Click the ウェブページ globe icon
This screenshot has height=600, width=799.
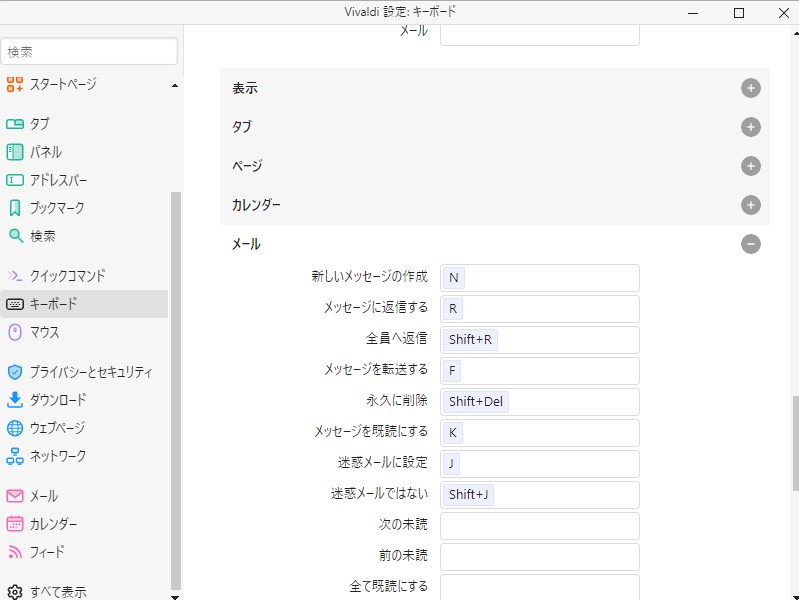(15, 428)
